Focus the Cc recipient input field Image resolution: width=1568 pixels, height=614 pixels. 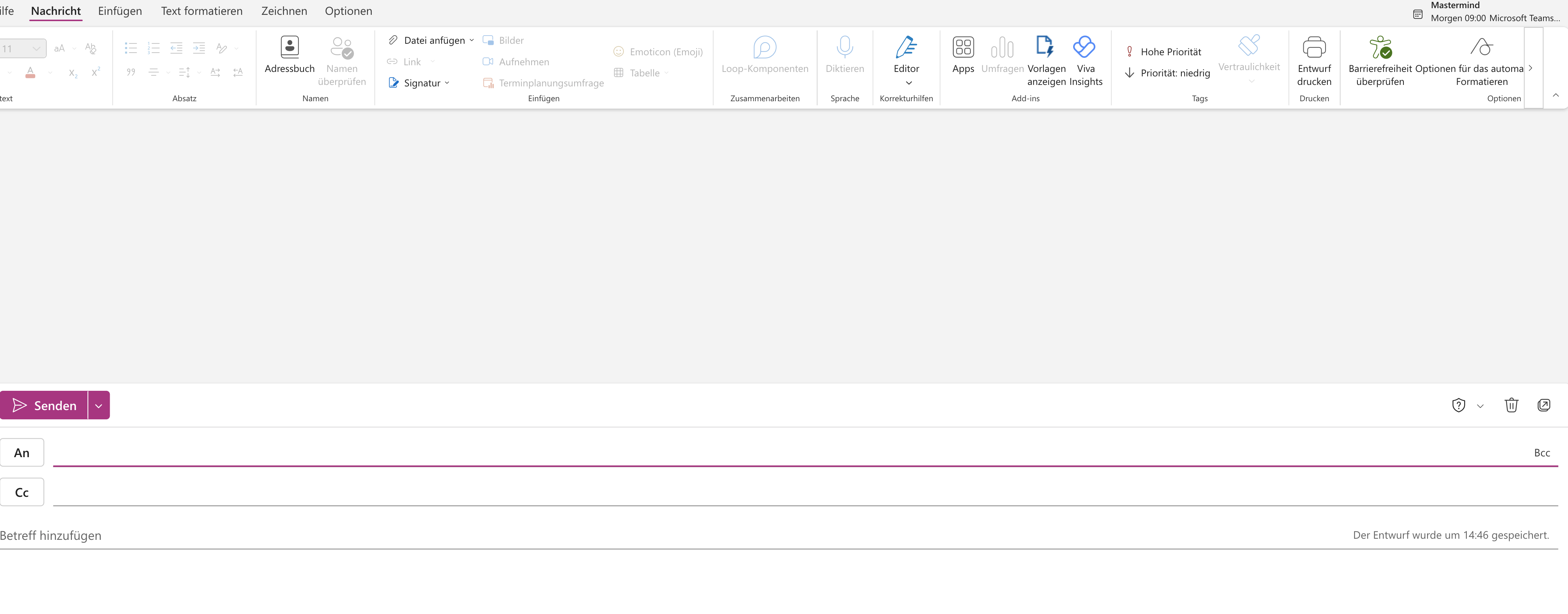pos(805,492)
